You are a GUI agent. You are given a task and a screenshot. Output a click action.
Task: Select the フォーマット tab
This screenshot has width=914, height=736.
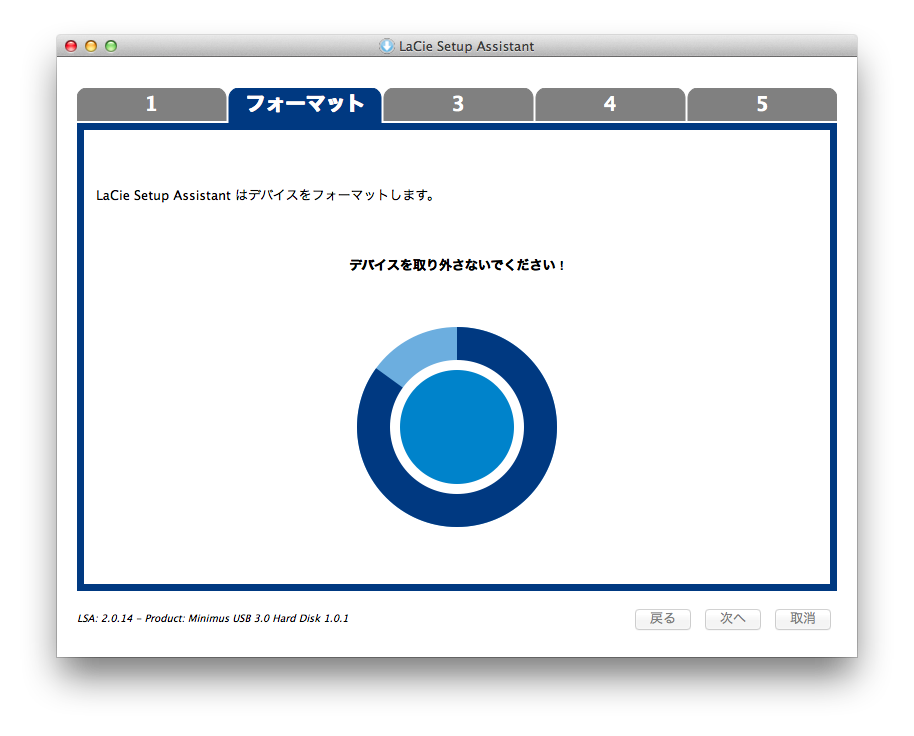pos(305,104)
